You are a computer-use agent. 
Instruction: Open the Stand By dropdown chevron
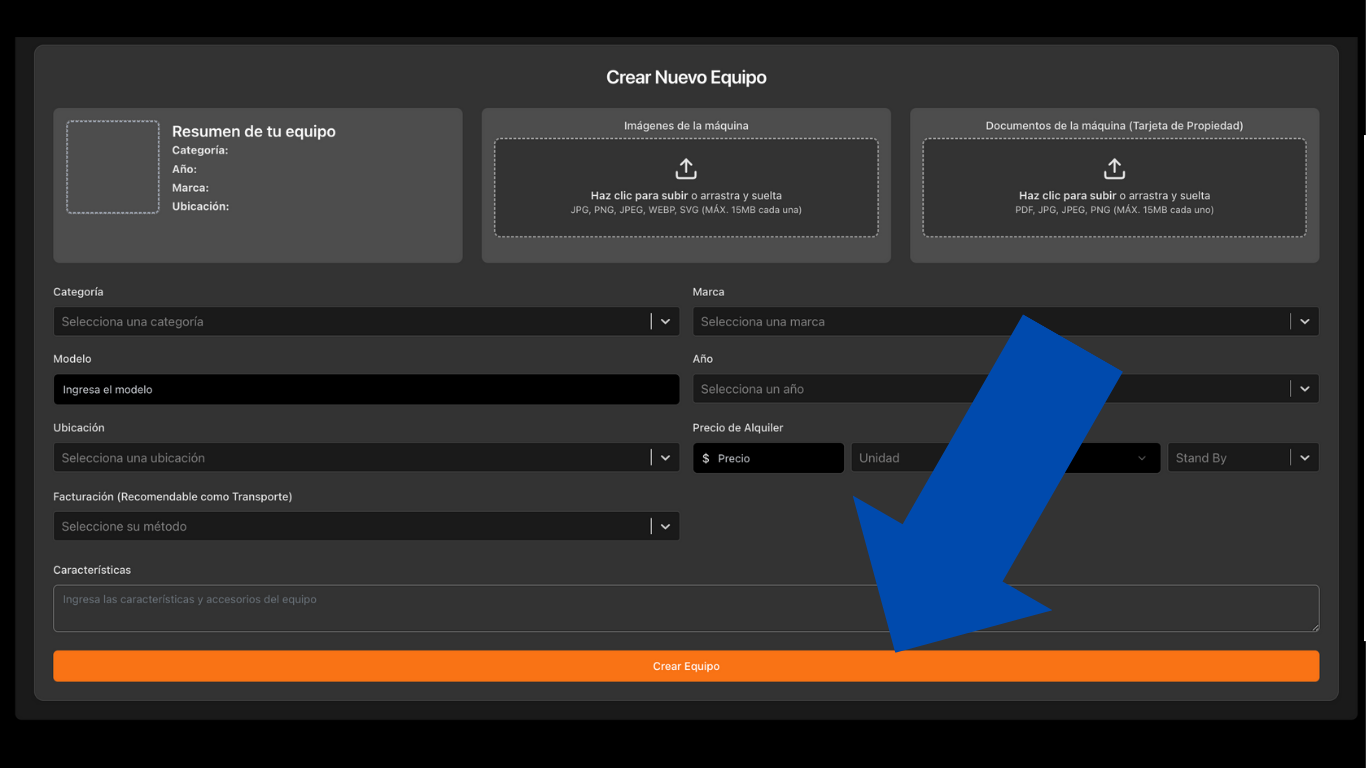pos(1304,458)
